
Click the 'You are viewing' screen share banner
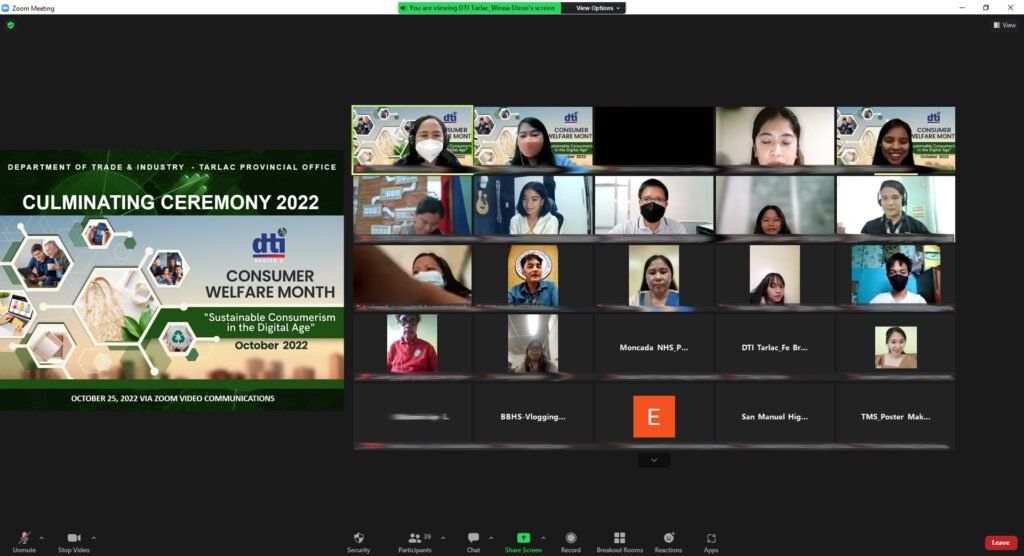point(479,8)
